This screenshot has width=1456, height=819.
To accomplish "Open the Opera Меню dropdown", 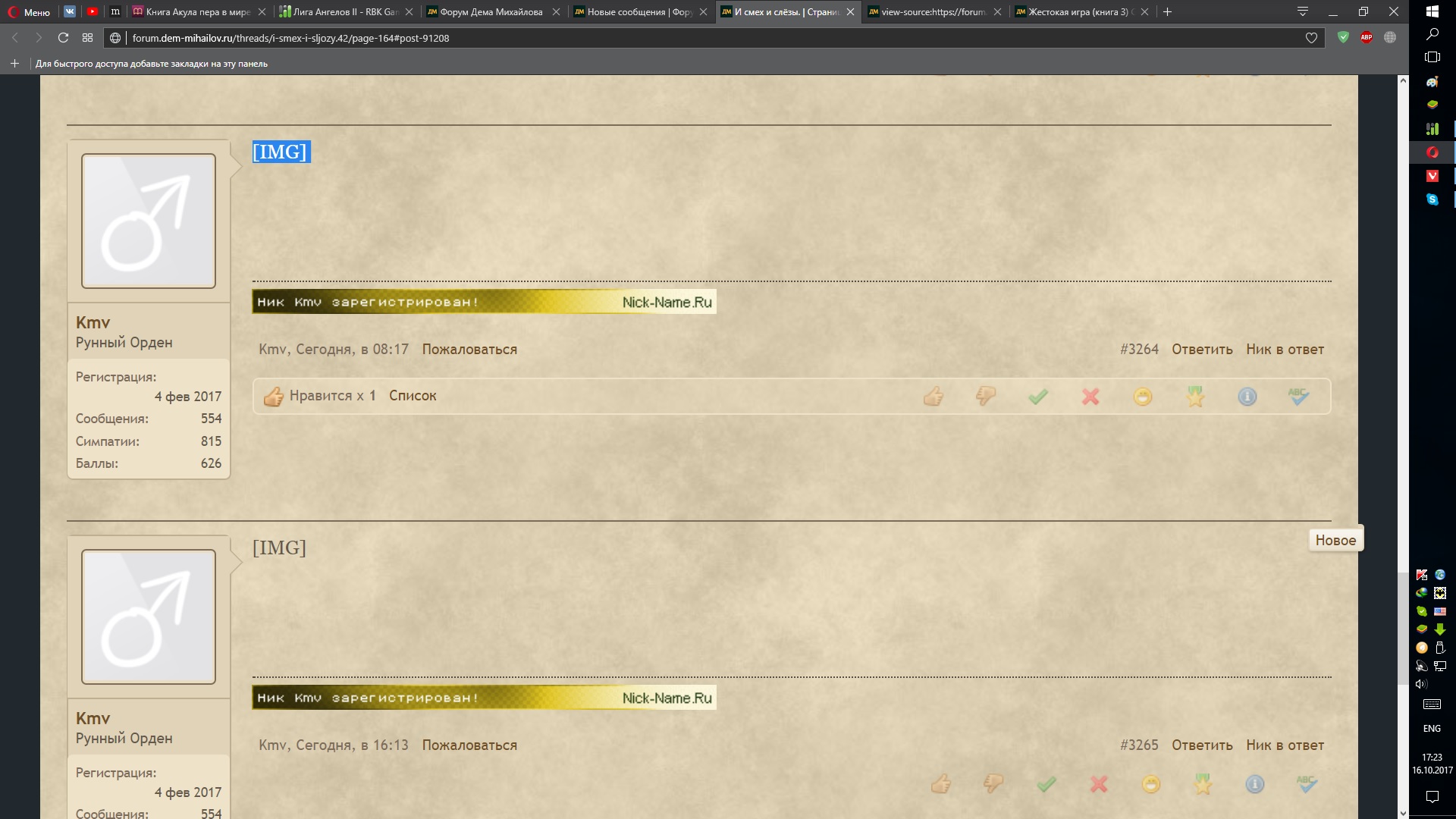I will tap(29, 12).
